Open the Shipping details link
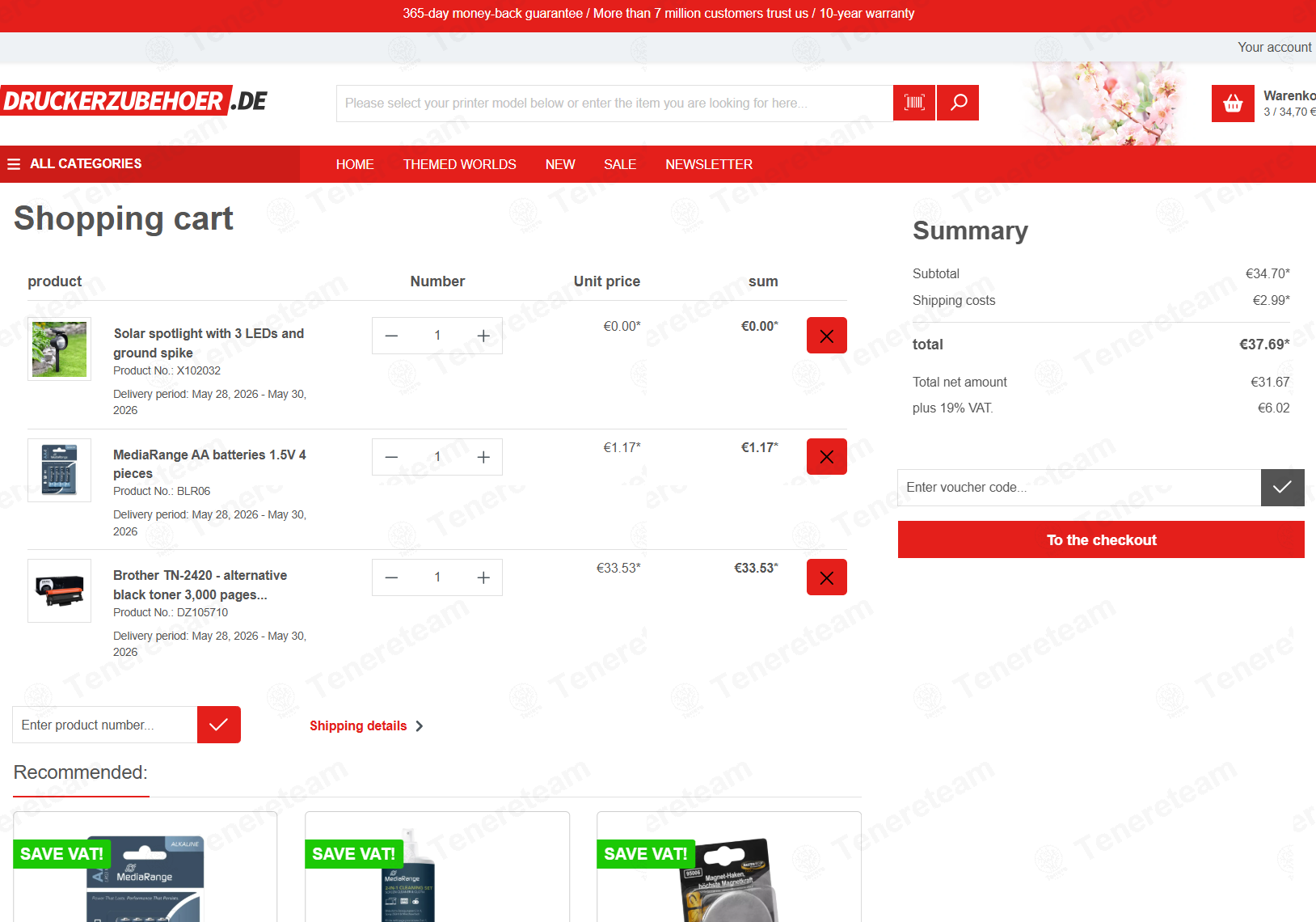1316x922 pixels. 358,726
